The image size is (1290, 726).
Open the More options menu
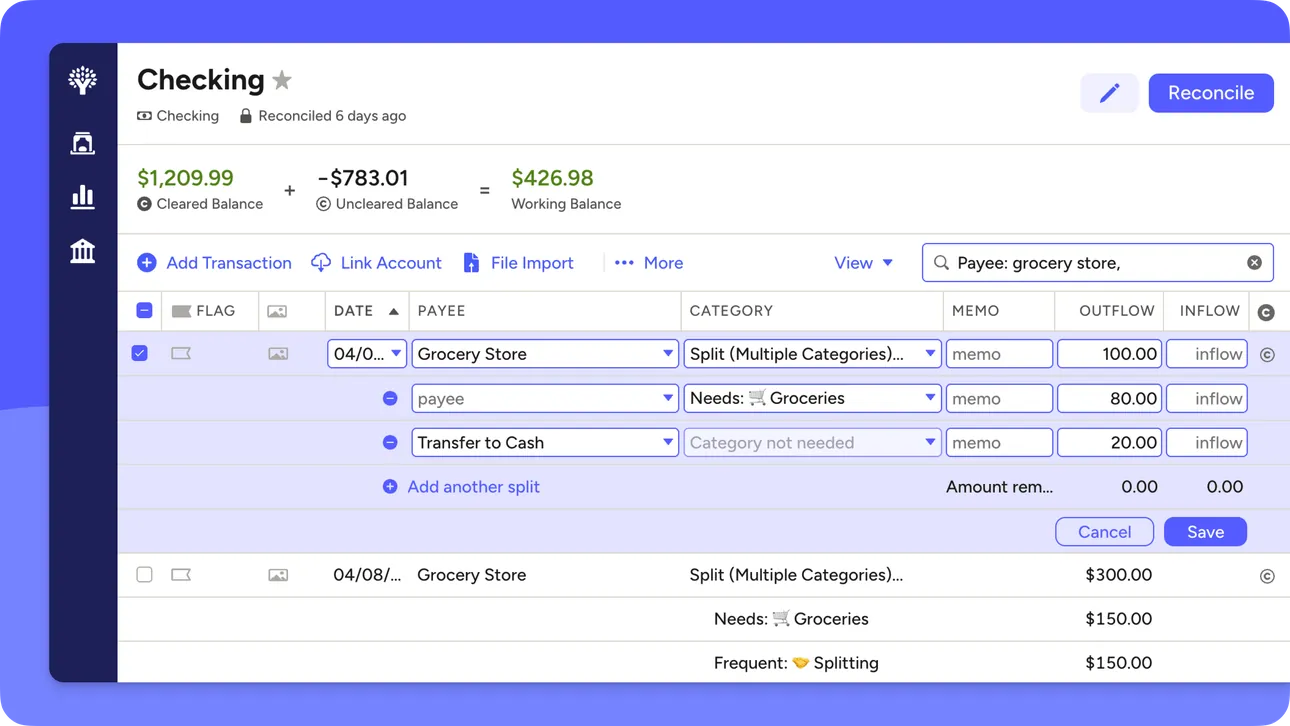coord(649,263)
